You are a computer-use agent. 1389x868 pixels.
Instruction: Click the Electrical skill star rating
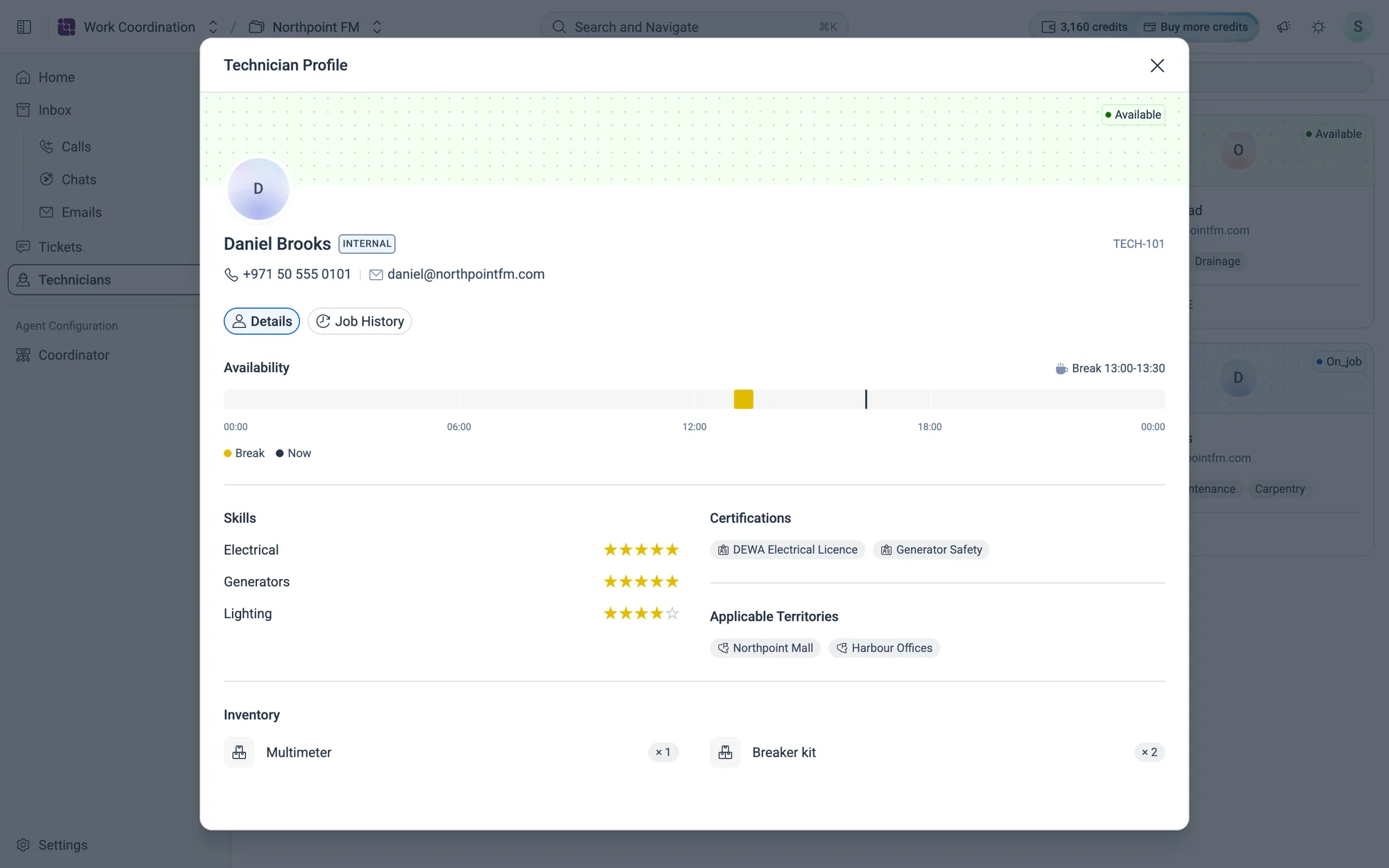pyautogui.click(x=641, y=550)
